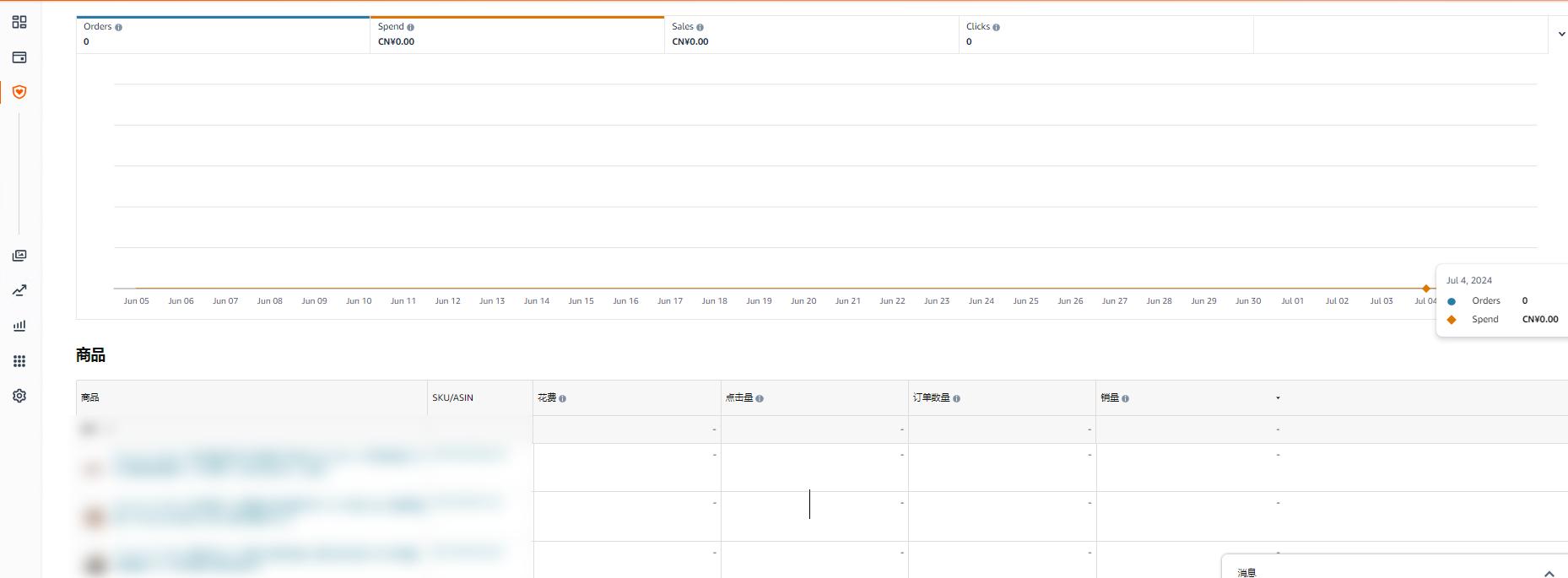Click the Jul 03 axis label

click(1381, 301)
